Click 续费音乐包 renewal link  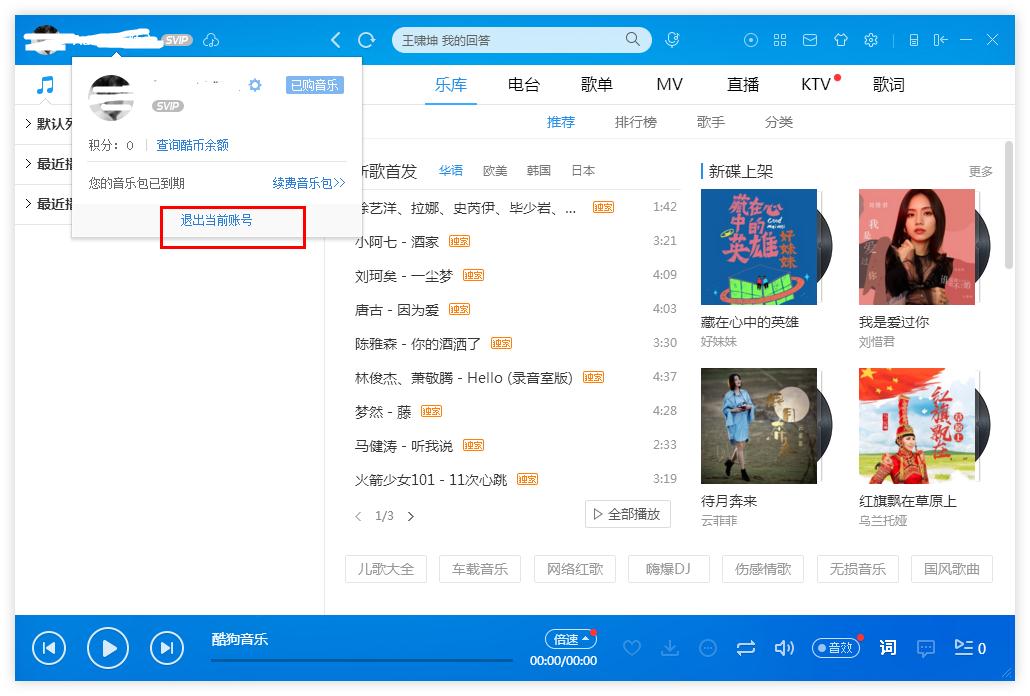coord(303,184)
